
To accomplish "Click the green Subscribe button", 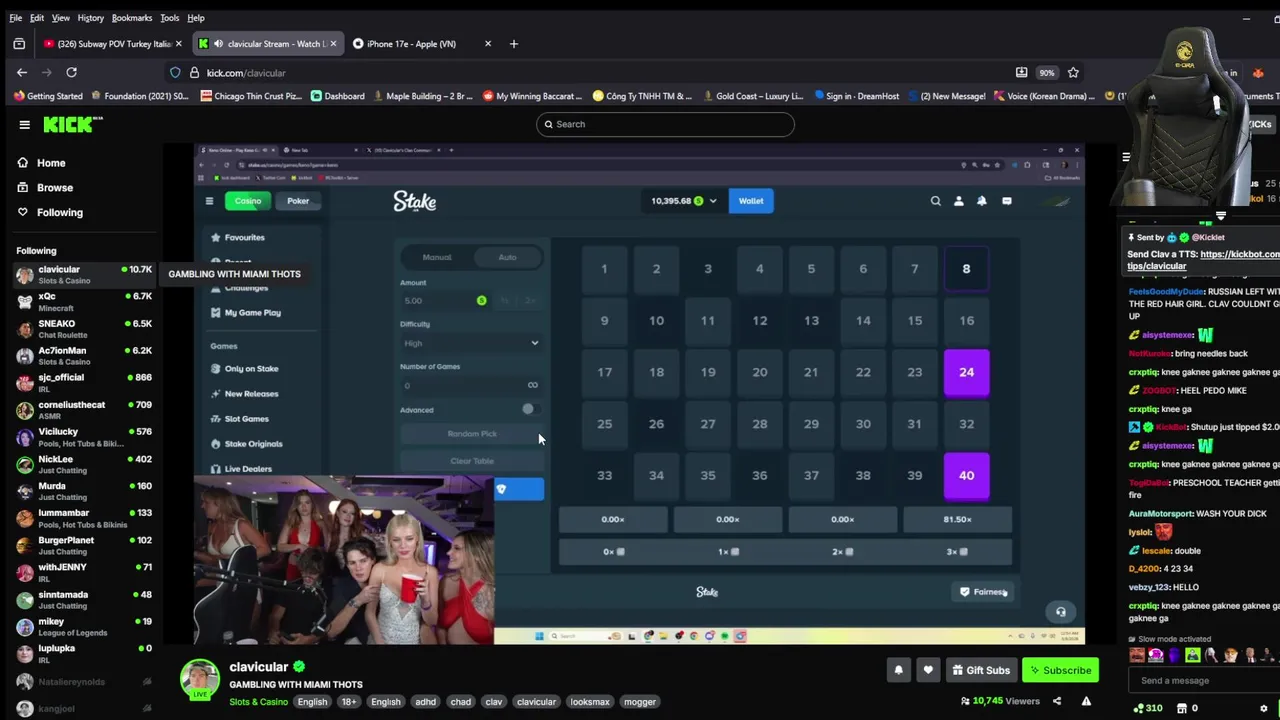I will tap(1060, 670).
